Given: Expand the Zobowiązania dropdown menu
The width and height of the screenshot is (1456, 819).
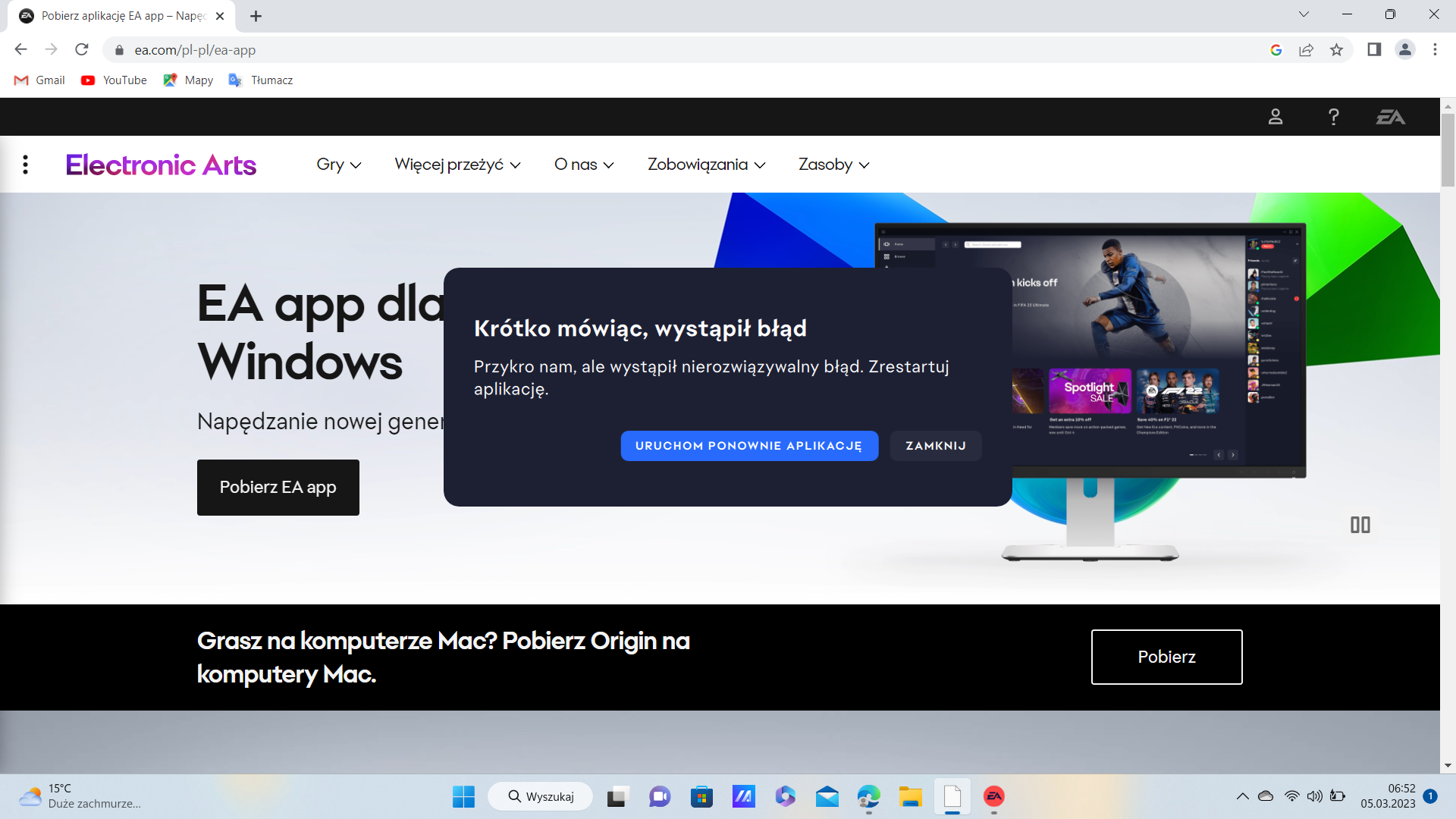Looking at the screenshot, I should 706,165.
